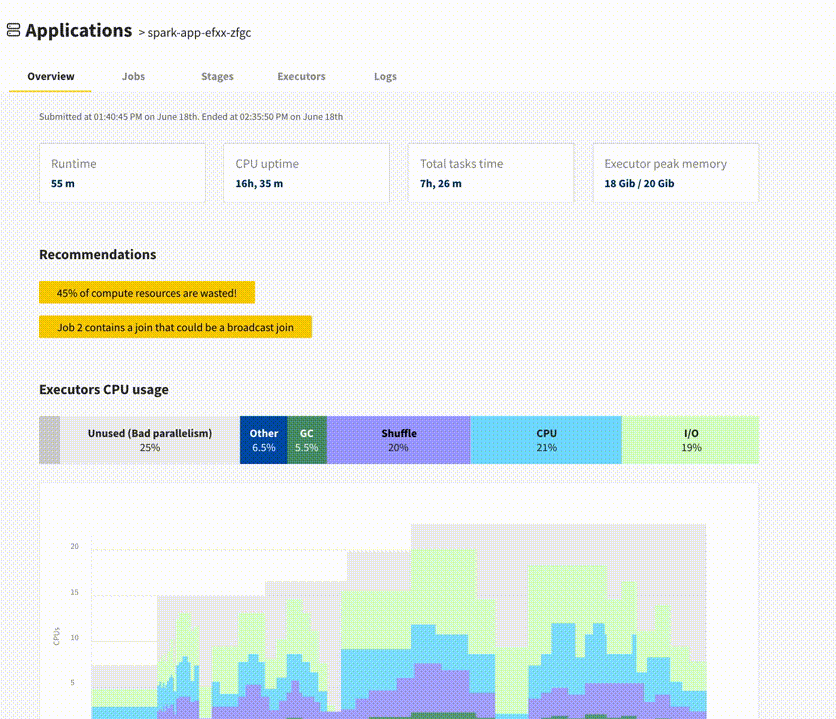Click the compute resources wasted warning
This screenshot has height=719, width=836.
click(x=146, y=292)
